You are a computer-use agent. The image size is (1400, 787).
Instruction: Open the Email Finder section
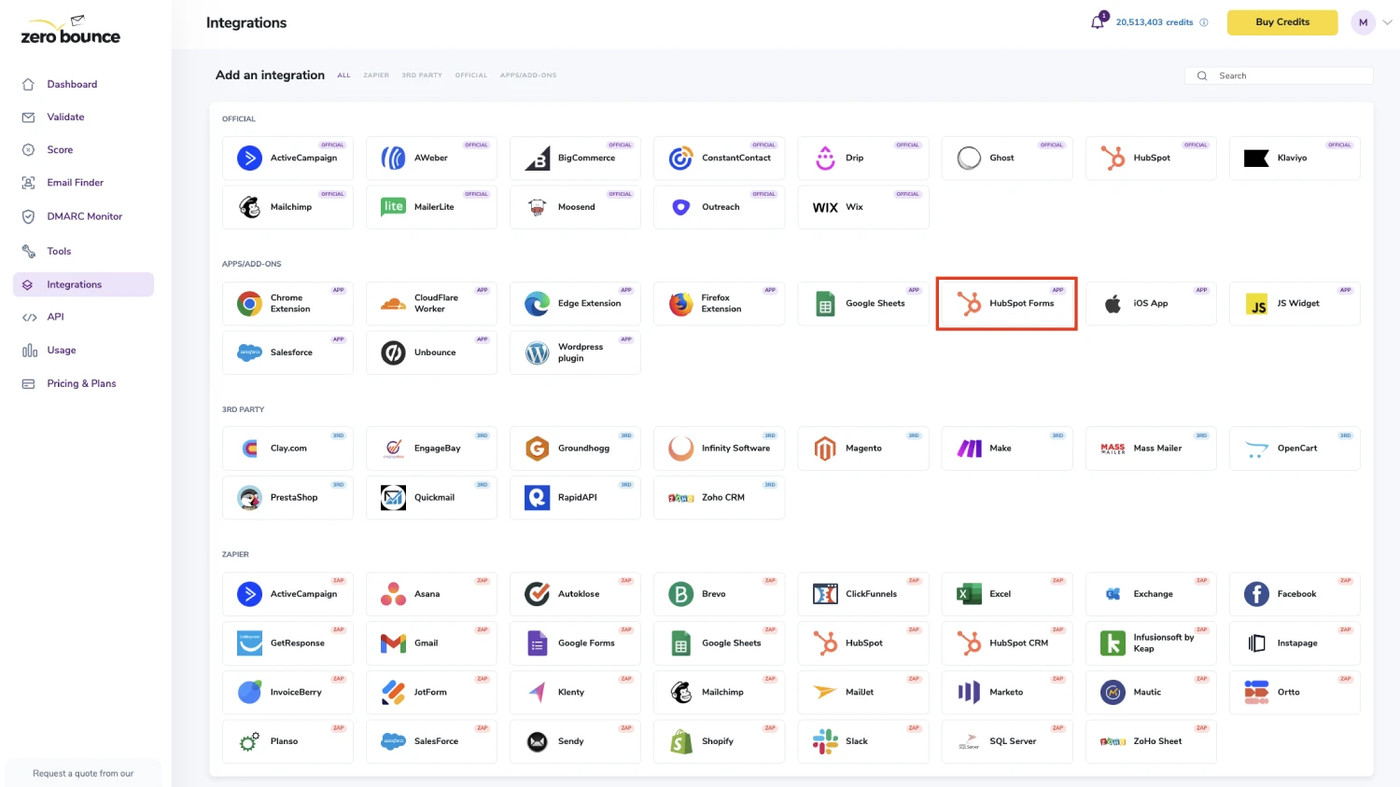click(x=74, y=182)
